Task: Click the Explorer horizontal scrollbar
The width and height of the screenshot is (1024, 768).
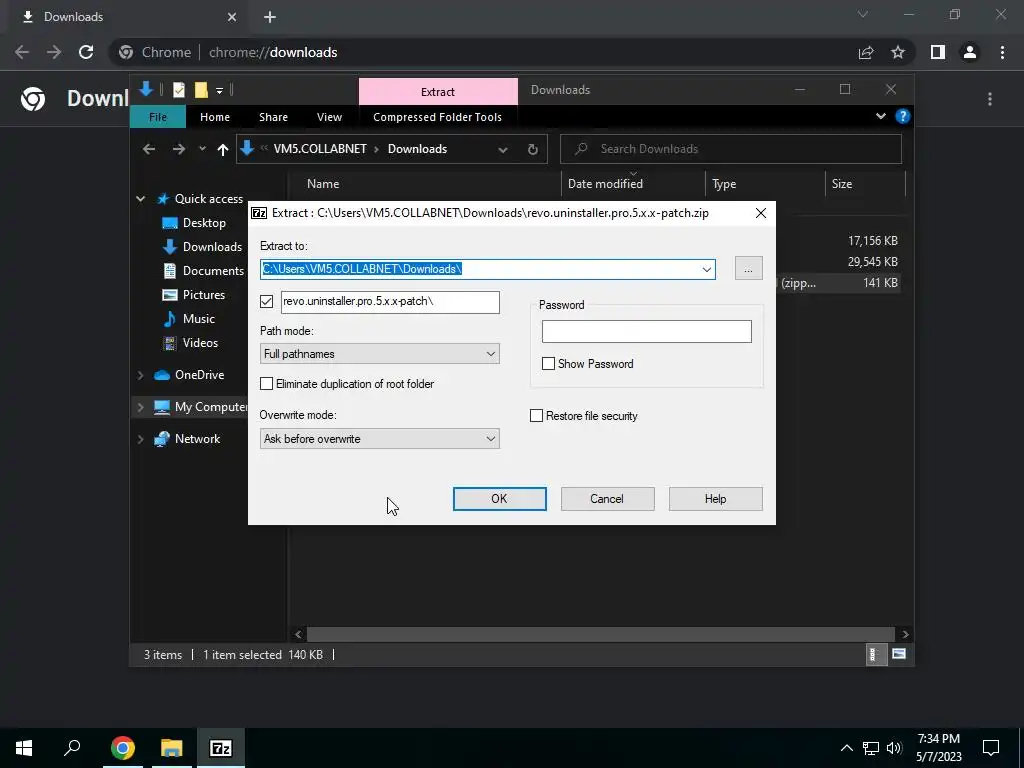Action: click(x=600, y=634)
